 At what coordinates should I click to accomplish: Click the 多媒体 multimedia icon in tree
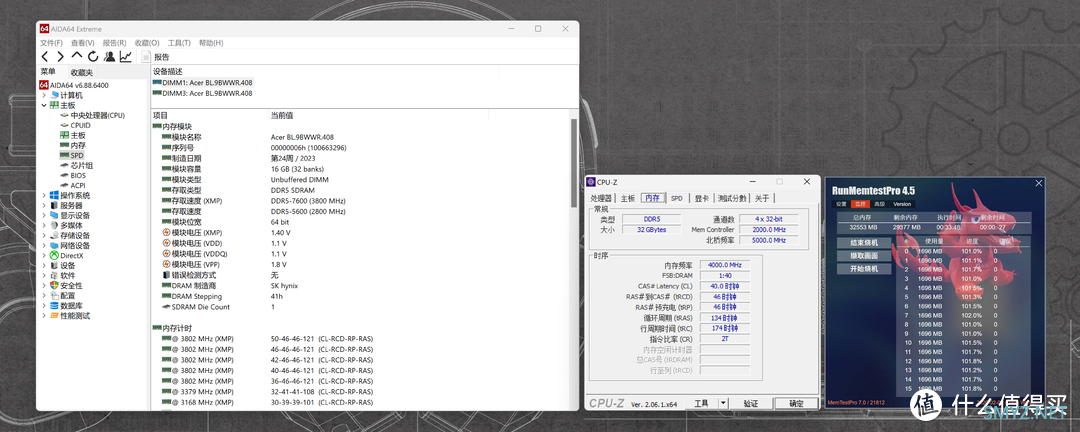coord(54,225)
